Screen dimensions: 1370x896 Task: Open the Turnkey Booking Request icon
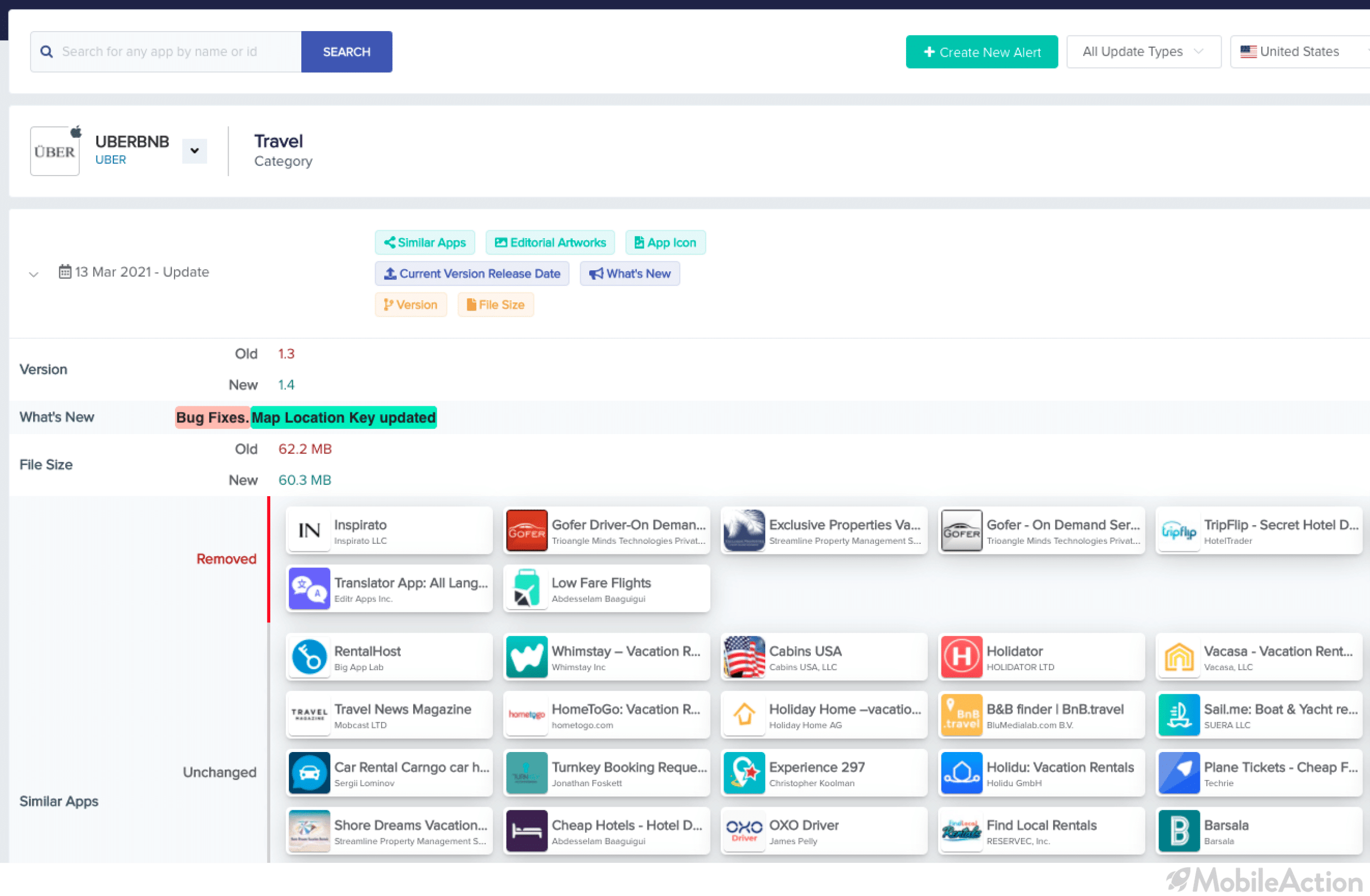[x=527, y=773]
